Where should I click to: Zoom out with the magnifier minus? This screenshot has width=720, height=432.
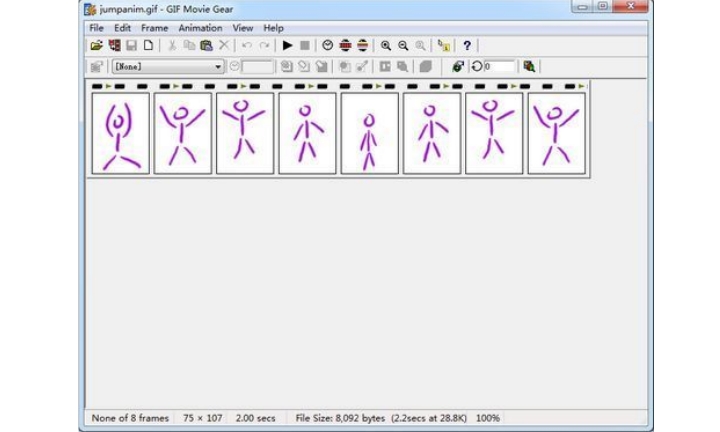[403, 45]
